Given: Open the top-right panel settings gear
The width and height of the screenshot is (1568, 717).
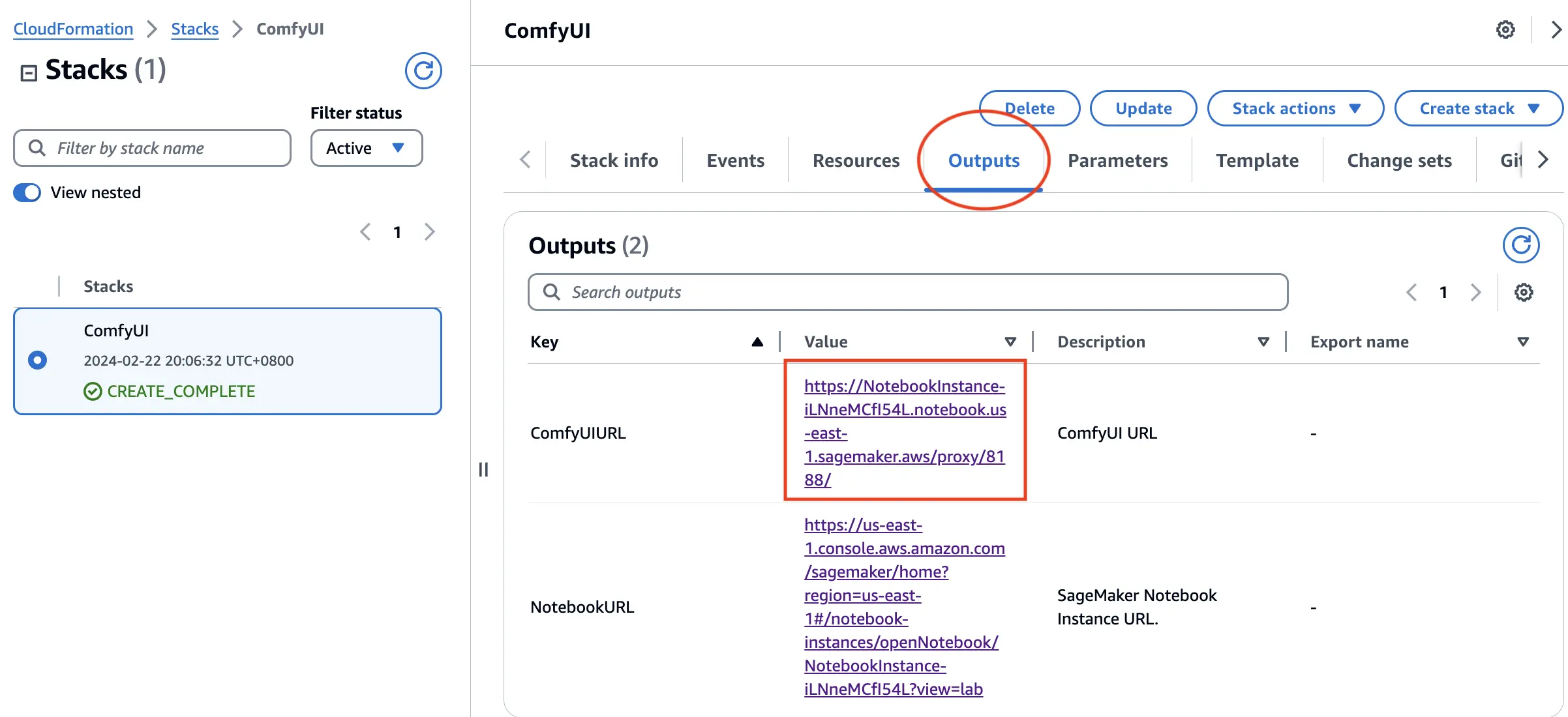Looking at the screenshot, I should coord(1505,30).
